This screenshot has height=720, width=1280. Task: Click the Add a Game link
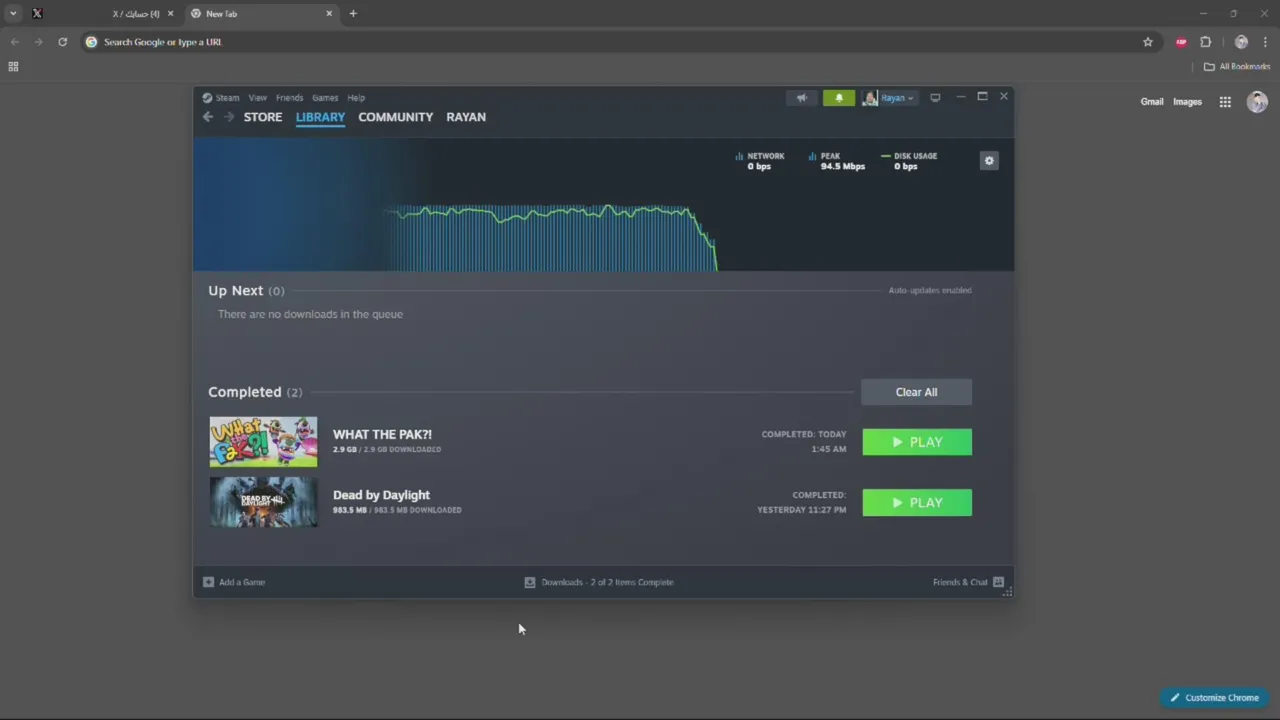click(242, 582)
